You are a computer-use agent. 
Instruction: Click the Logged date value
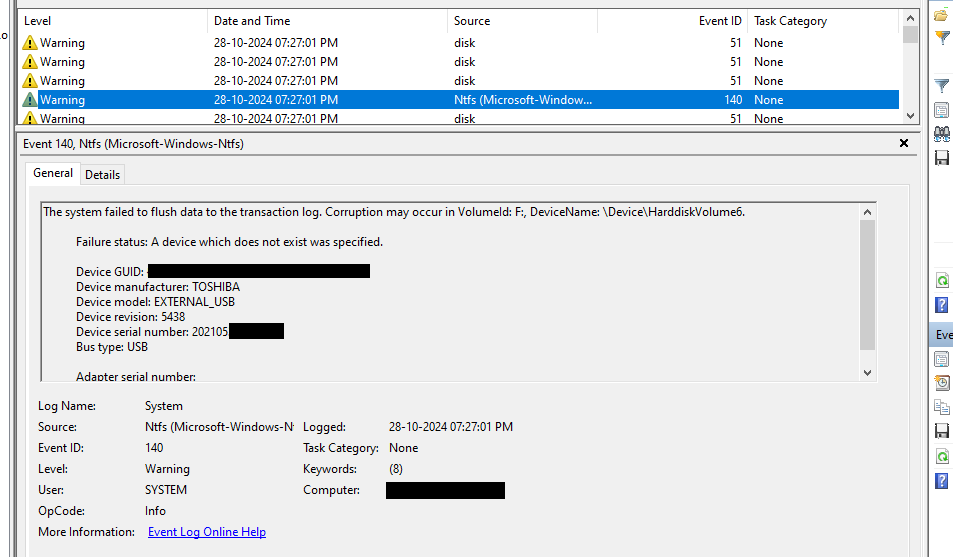450,427
